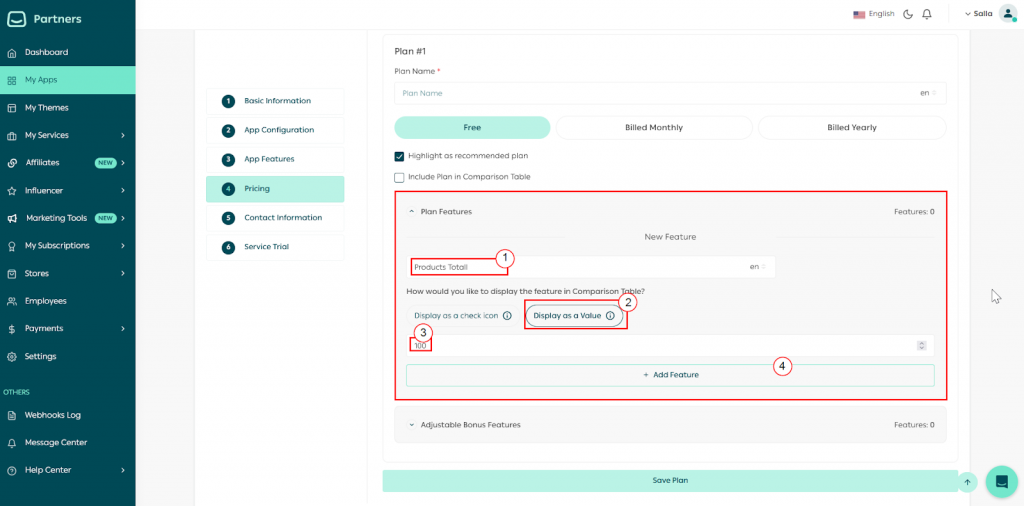Click the Salla Partners logo
The width and height of the screenshot is (1024, 506).
(x=45, y=18)
